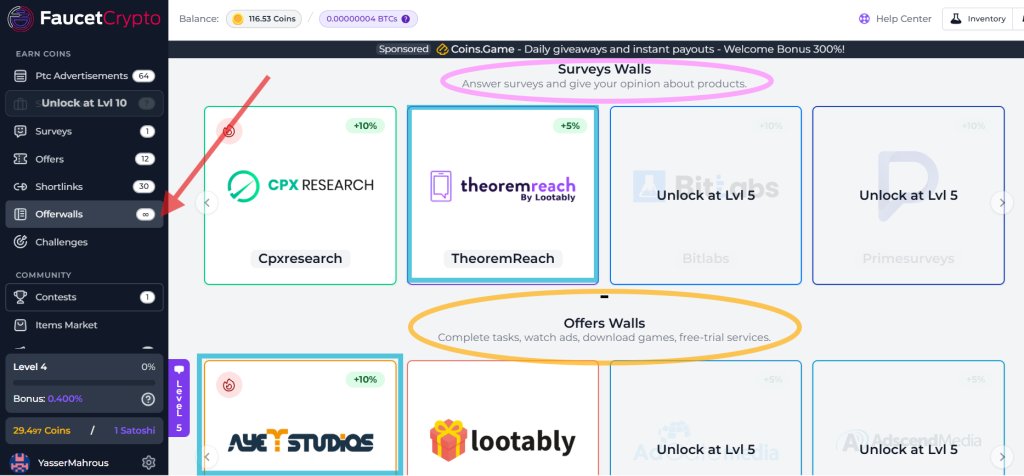1024x476 pixels.
Task: Click the 64 badge on Ptc Advertisements
Action: coord(144,76)
